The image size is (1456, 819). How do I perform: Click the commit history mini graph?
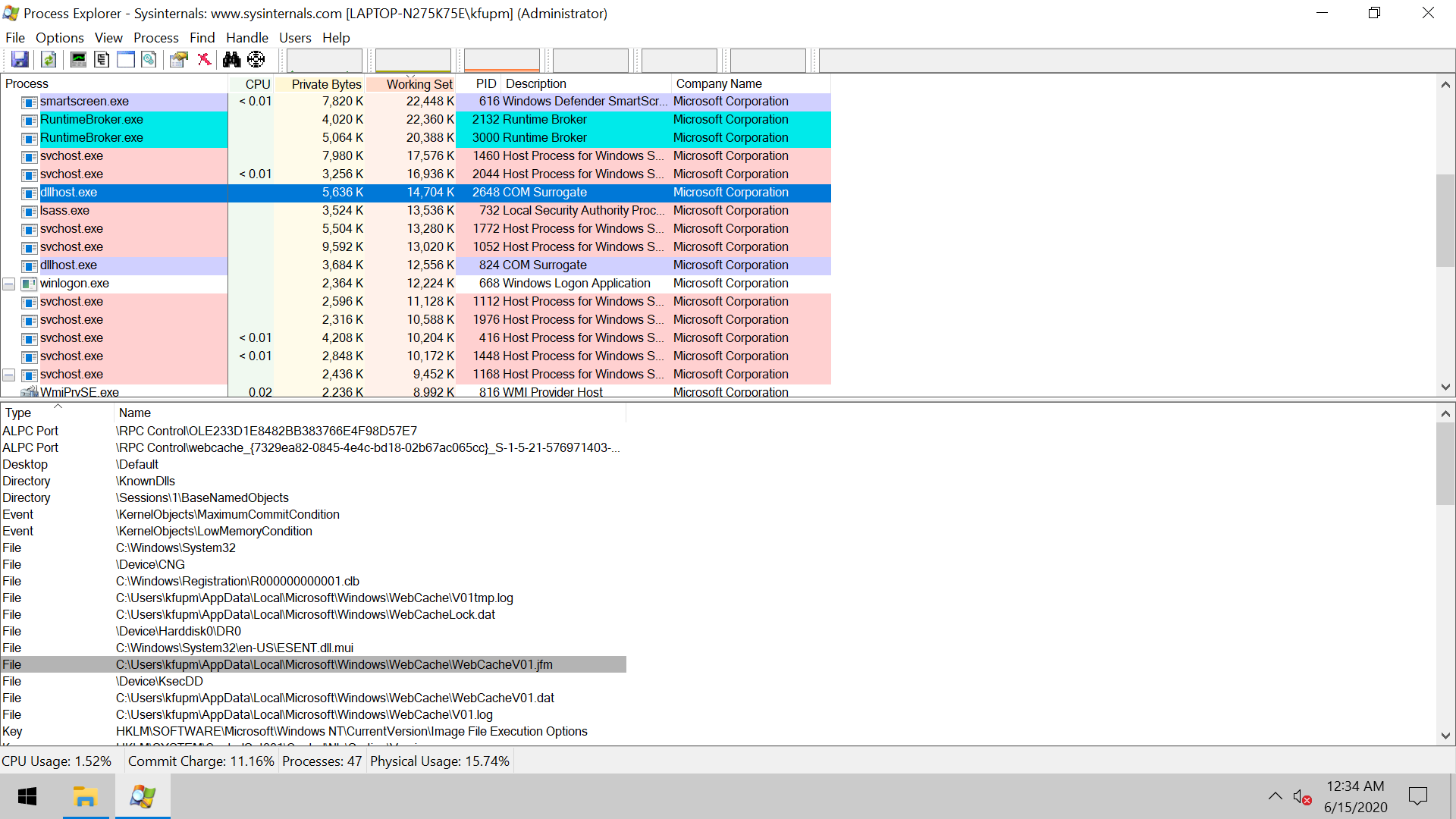tap(413, 60)
